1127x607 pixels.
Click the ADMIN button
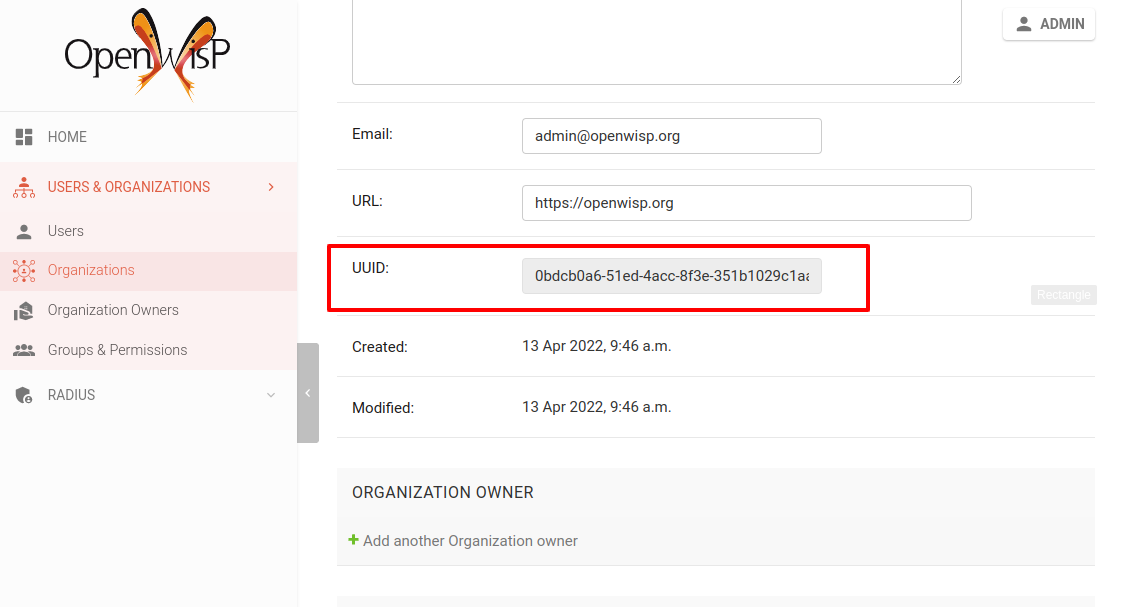pyautogui.click(x=1048, y=23)
